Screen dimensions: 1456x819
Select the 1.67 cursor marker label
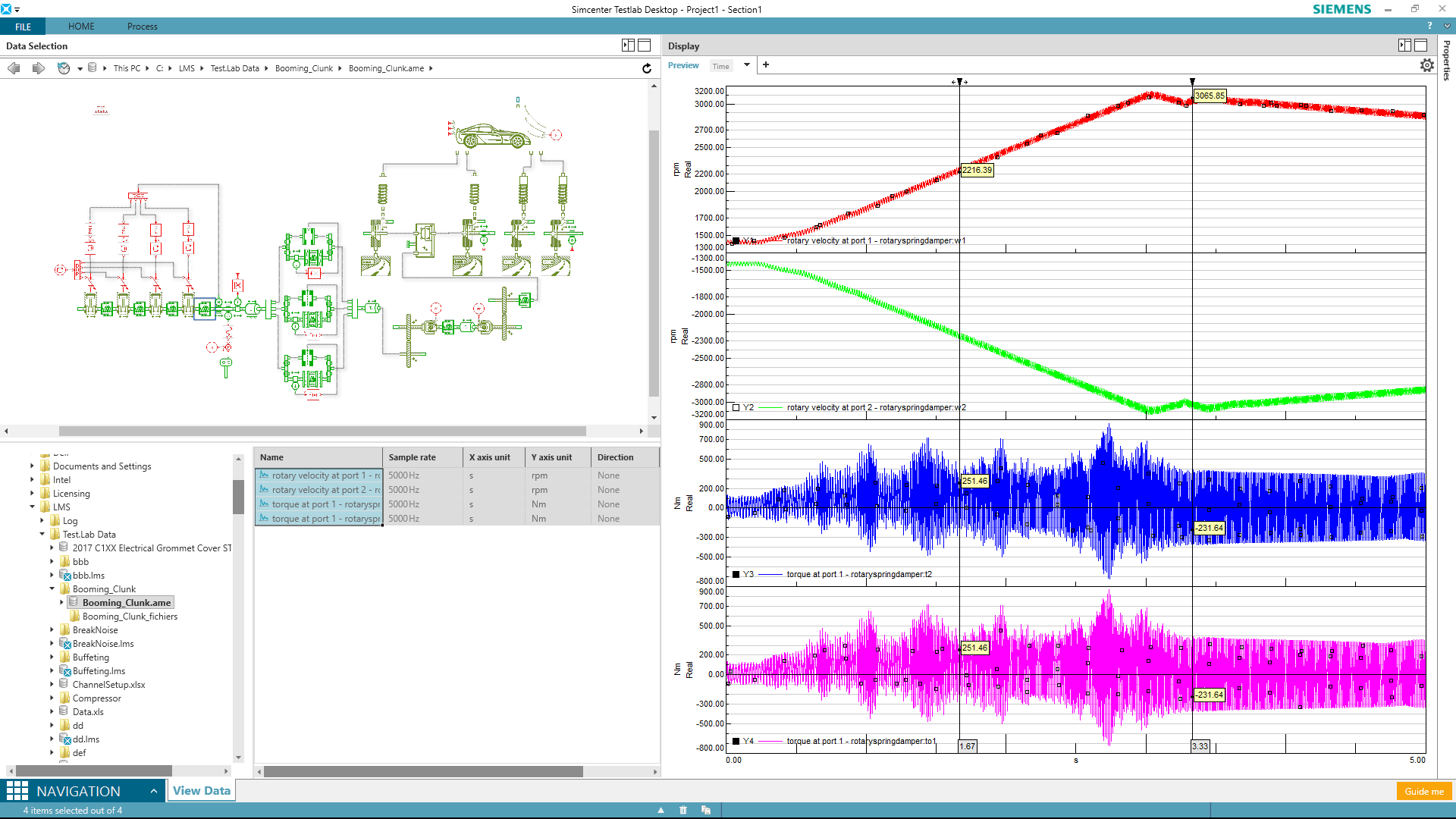tap(967, 746)
